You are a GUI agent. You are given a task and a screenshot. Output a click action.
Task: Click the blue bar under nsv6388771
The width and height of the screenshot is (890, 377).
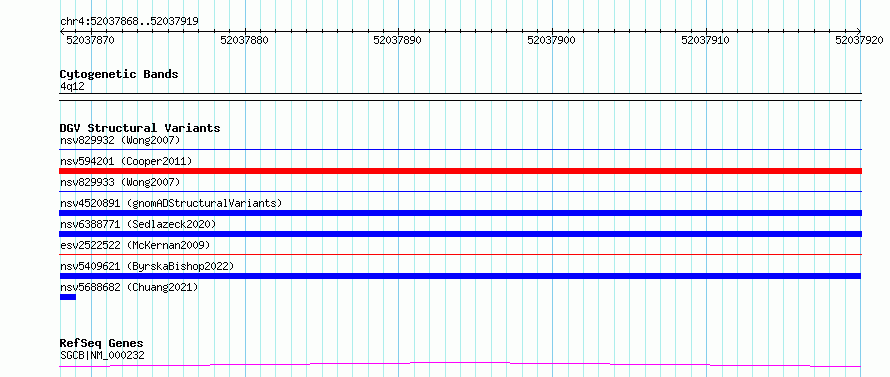pos(460,234)
